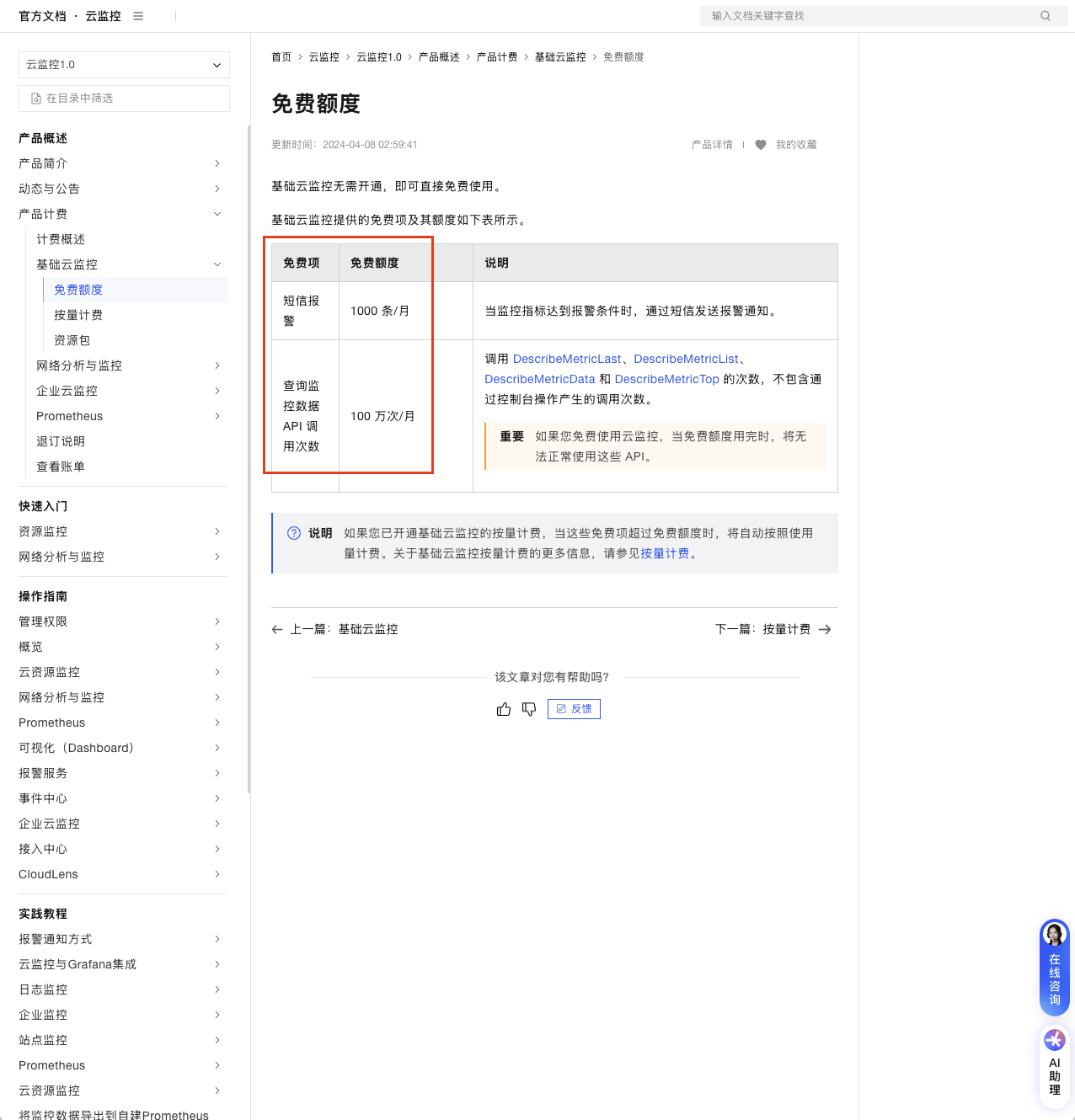The image size is (1075, 1120).
Task: Click the 在目录中筛选 filter field
Action: (x=124, y=99)
